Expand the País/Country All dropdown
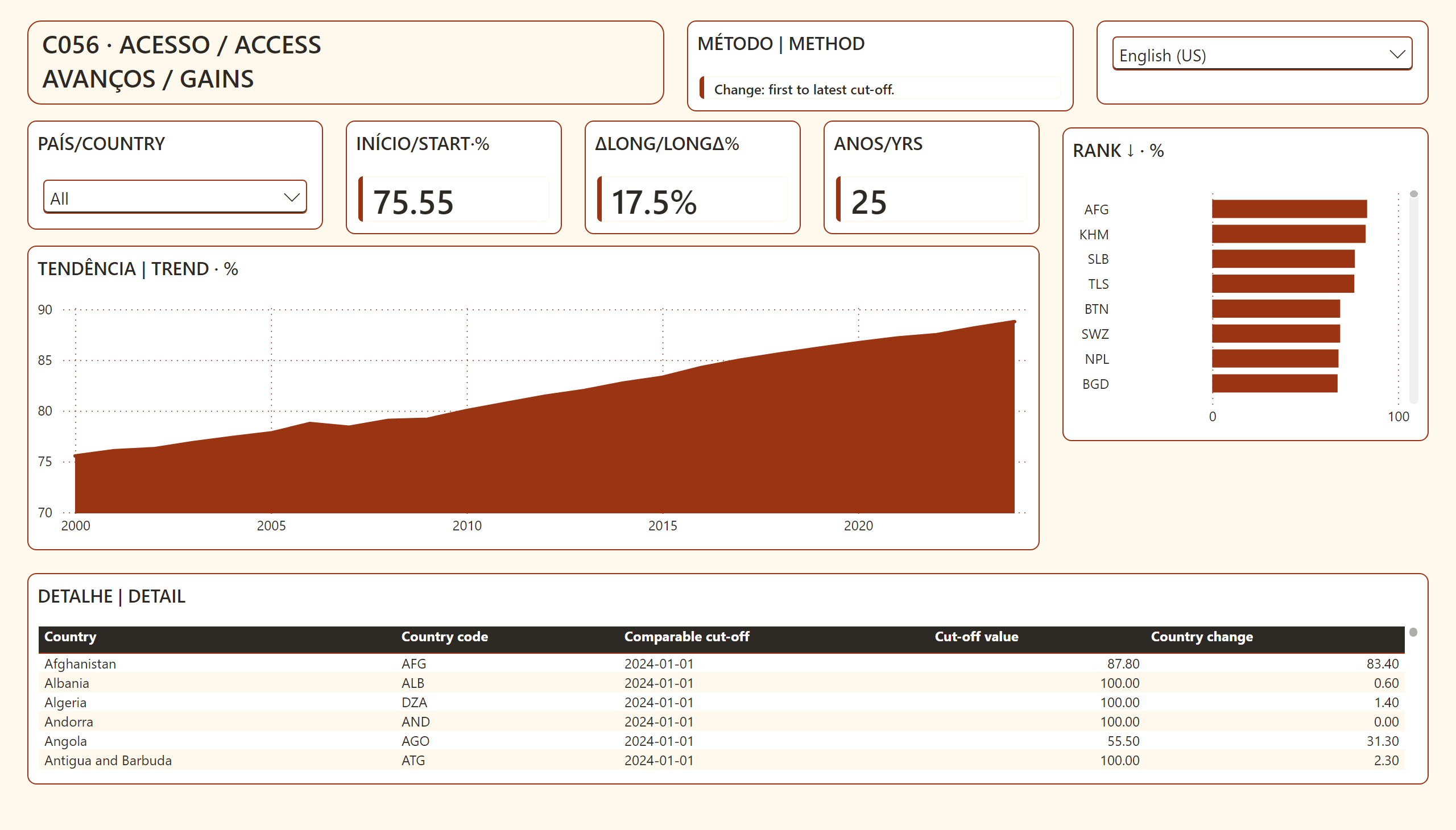This screenshot has height=830, width=1456. [x=175, y=197]
